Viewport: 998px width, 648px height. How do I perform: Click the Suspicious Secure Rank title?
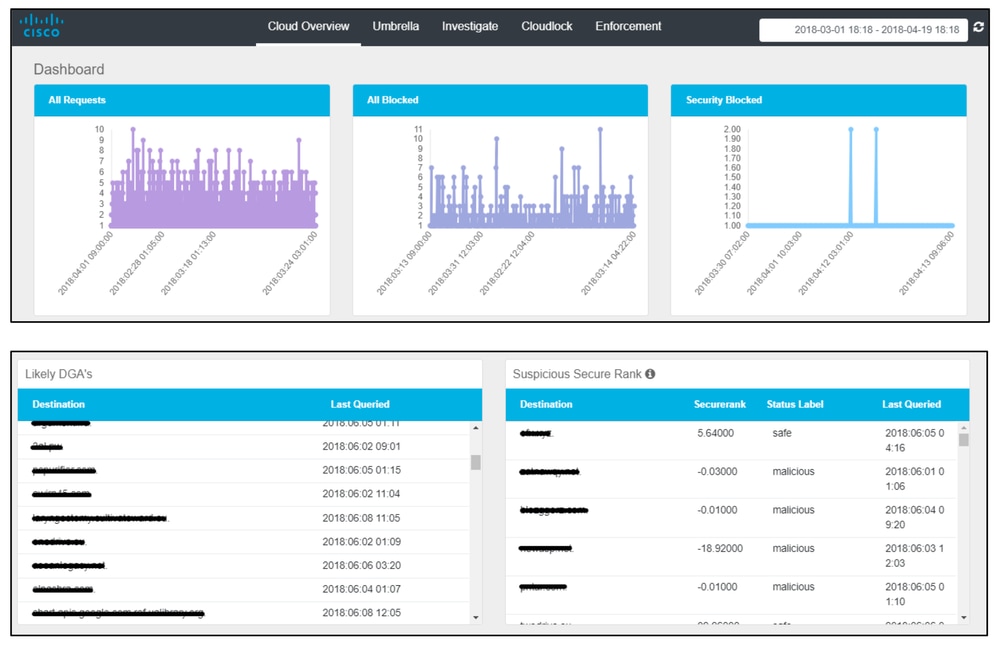[x=577, y=374]
